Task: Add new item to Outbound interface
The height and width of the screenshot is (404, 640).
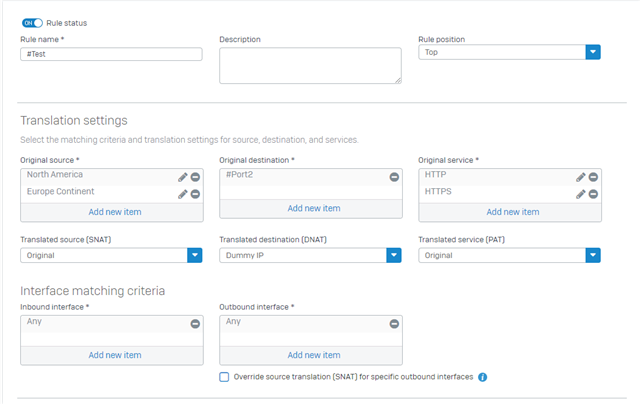Action: pos(314,355)
